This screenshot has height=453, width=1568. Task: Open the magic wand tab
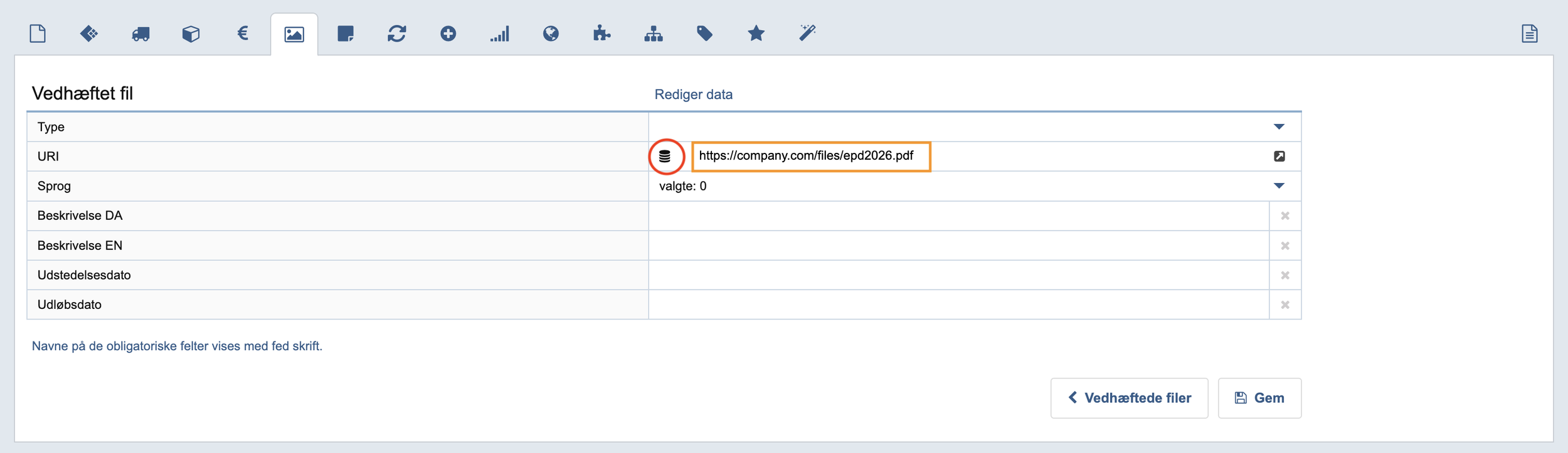[808, 33]
